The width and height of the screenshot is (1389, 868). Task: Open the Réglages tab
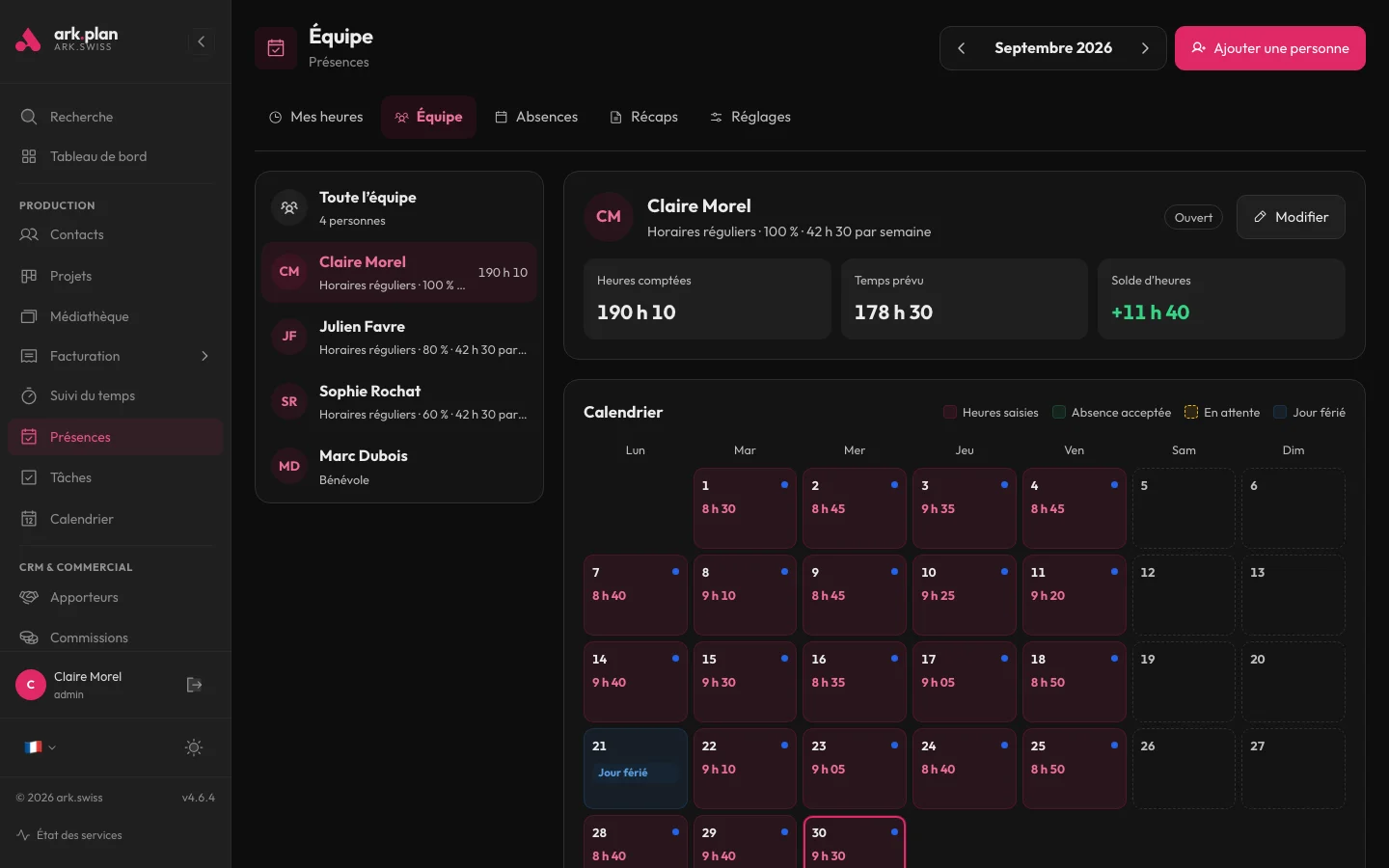click(749, 117)
